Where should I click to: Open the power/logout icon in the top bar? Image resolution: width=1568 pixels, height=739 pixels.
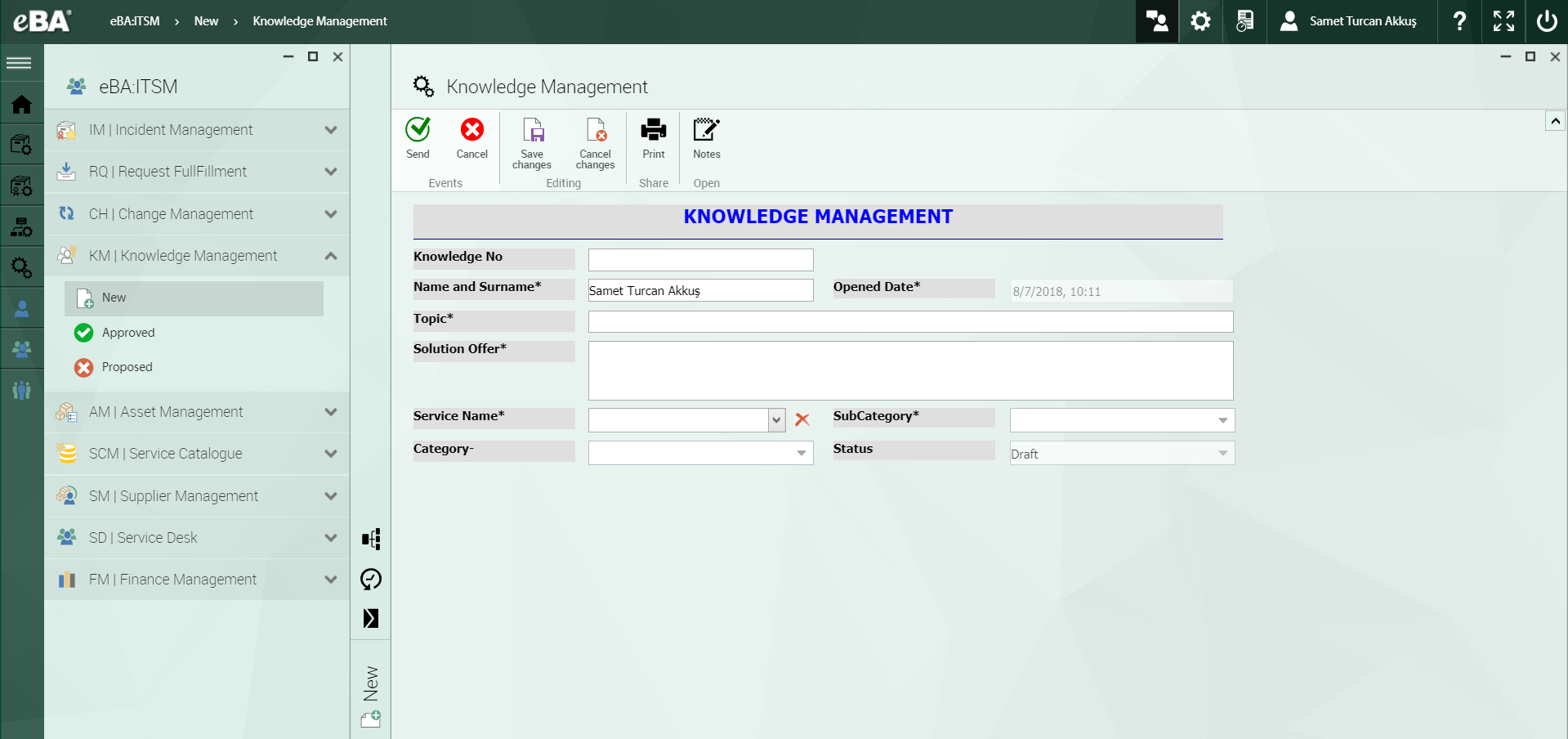click(1547, 21)
